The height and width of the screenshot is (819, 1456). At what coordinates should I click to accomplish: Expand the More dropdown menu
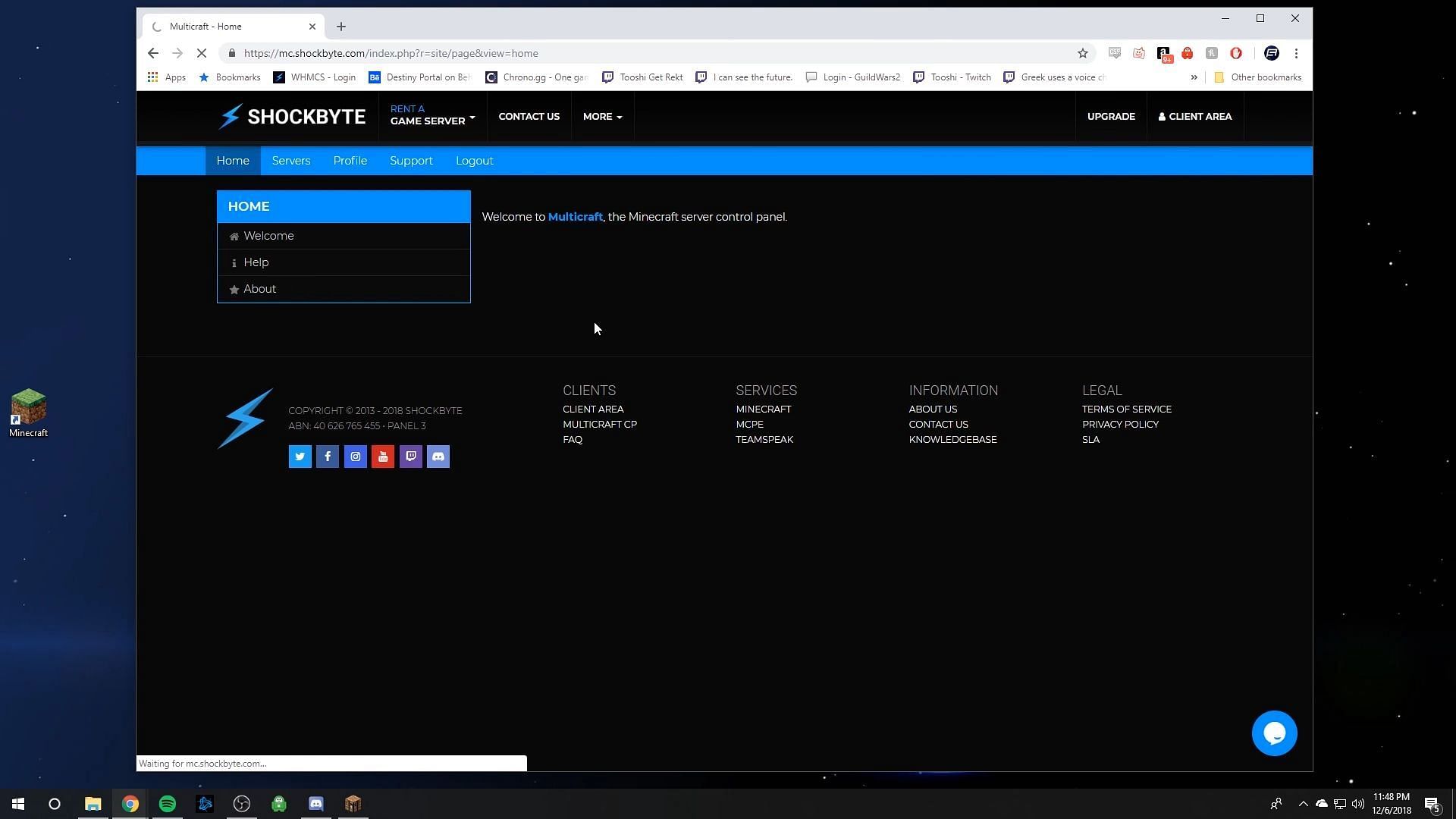tap(602, 117)
